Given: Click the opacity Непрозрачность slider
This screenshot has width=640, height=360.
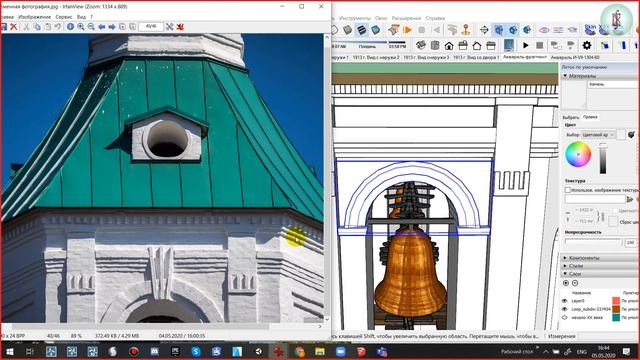Looking at the screenshot, I should click(x=593, y=242).
